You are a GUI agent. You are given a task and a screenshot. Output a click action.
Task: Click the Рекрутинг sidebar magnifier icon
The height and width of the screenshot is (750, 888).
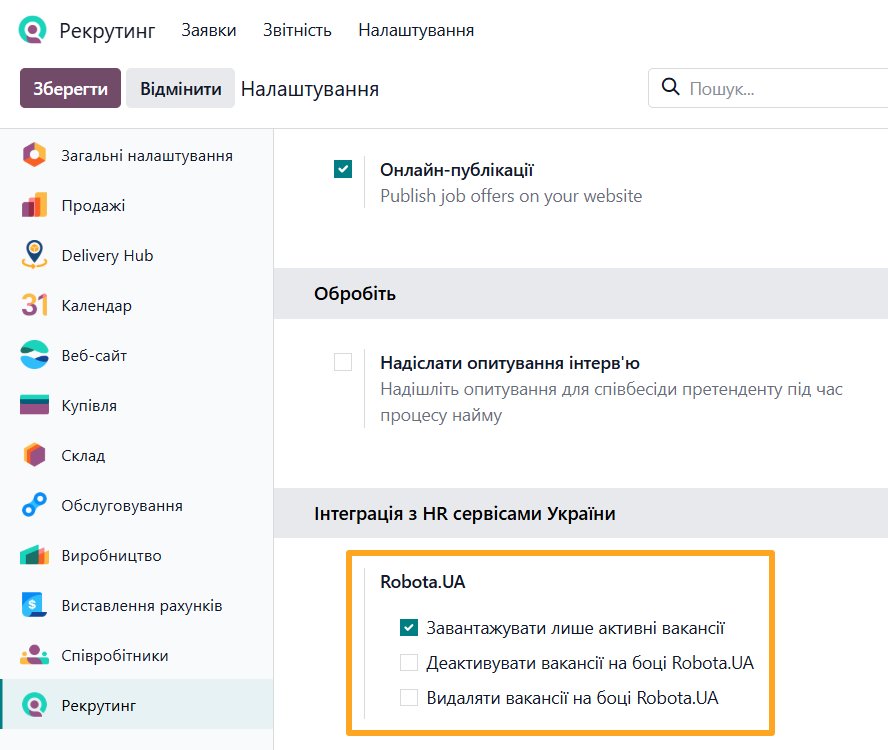click(35, 705)
